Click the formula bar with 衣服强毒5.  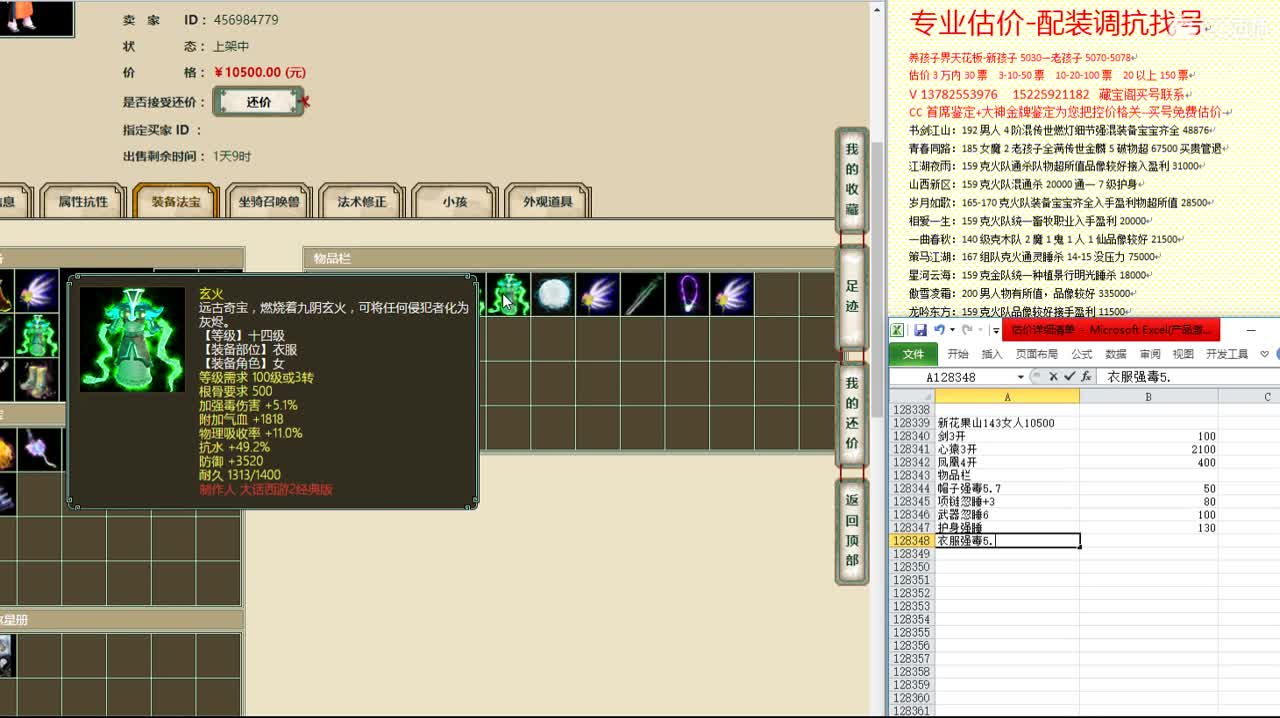[1188, 377]
